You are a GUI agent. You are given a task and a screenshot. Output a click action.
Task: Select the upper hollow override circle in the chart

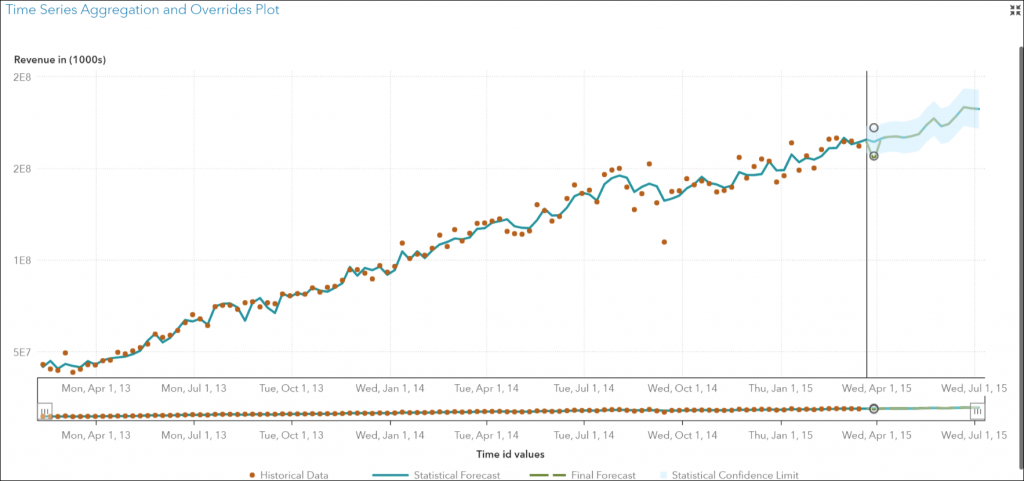tap(874, 128)
